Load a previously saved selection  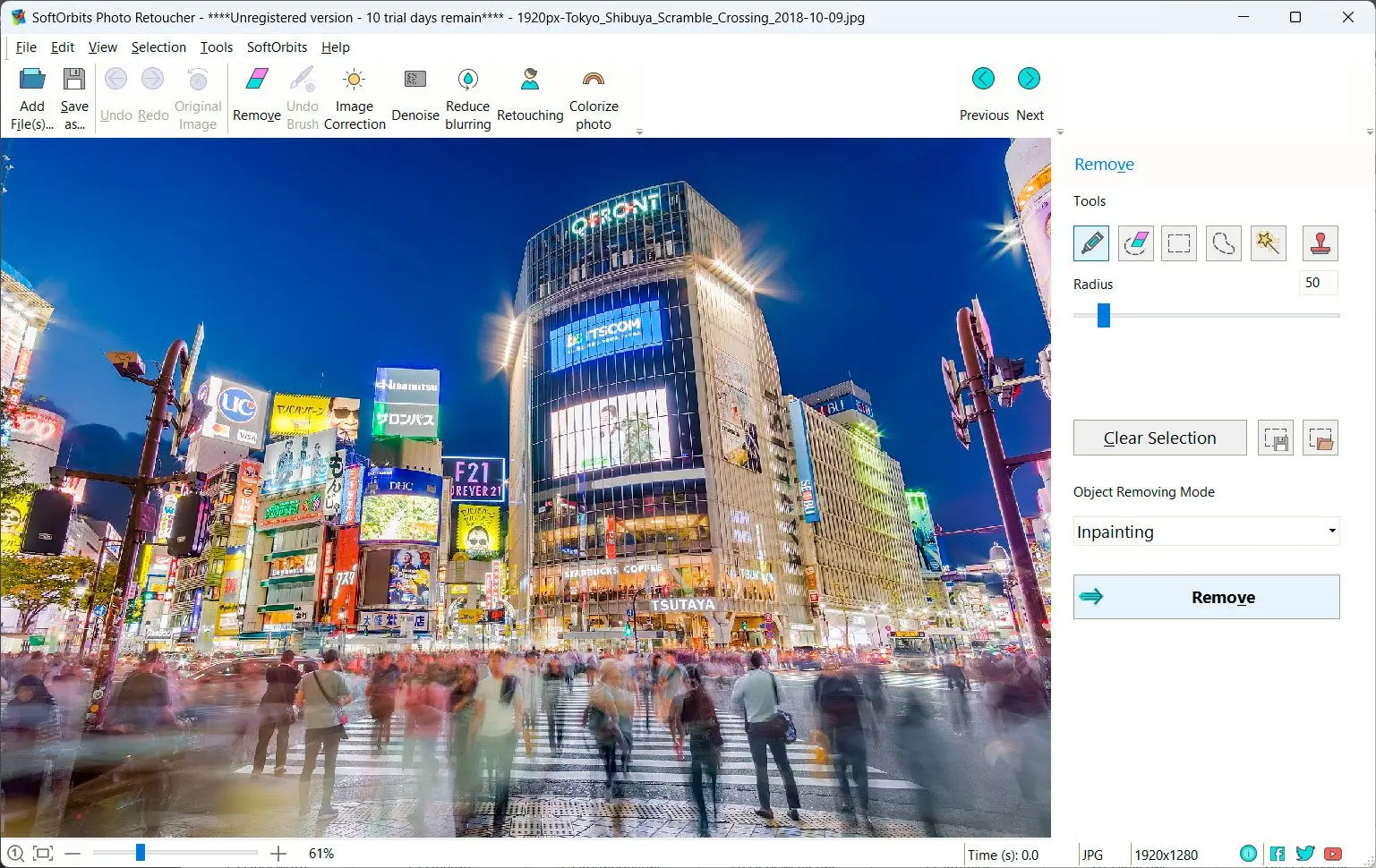[x=1320, y=438]
